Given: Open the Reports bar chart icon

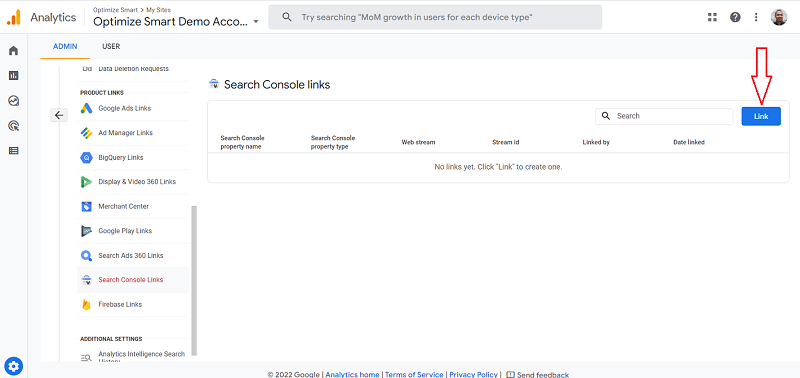Looking at the screenshot, I should click(x=14, y=75).
